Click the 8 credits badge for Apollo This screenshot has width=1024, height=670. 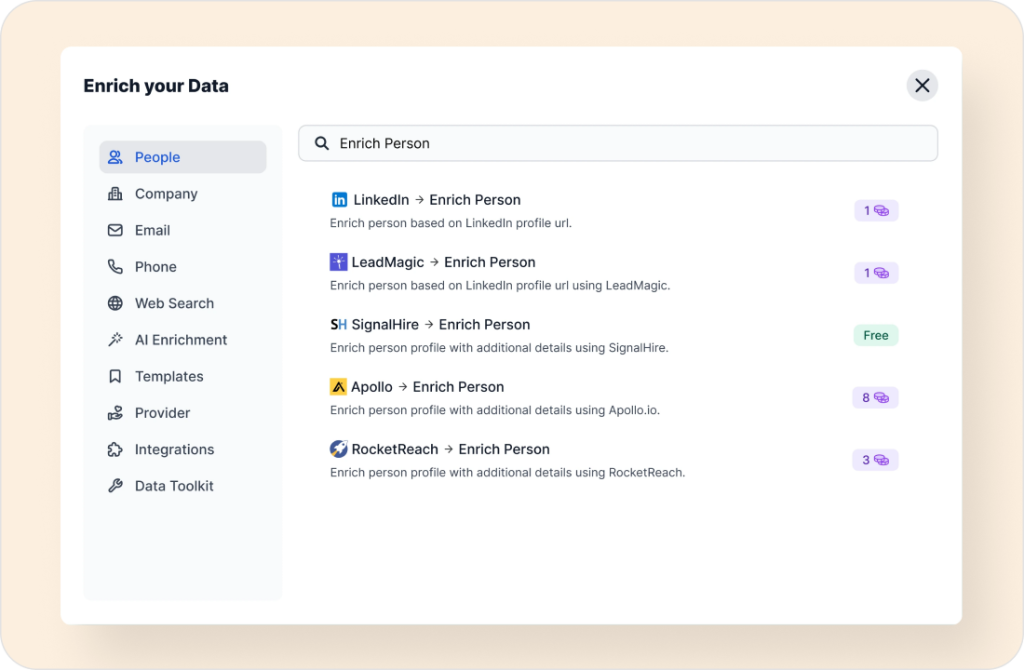point(875,398)
